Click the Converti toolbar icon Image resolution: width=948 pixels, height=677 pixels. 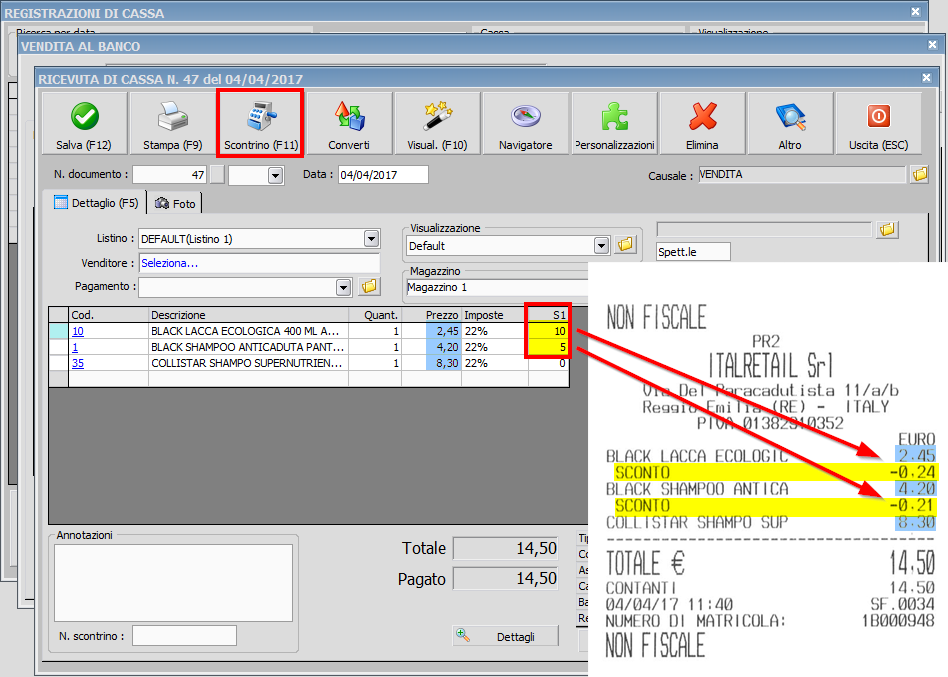point(348,124)
